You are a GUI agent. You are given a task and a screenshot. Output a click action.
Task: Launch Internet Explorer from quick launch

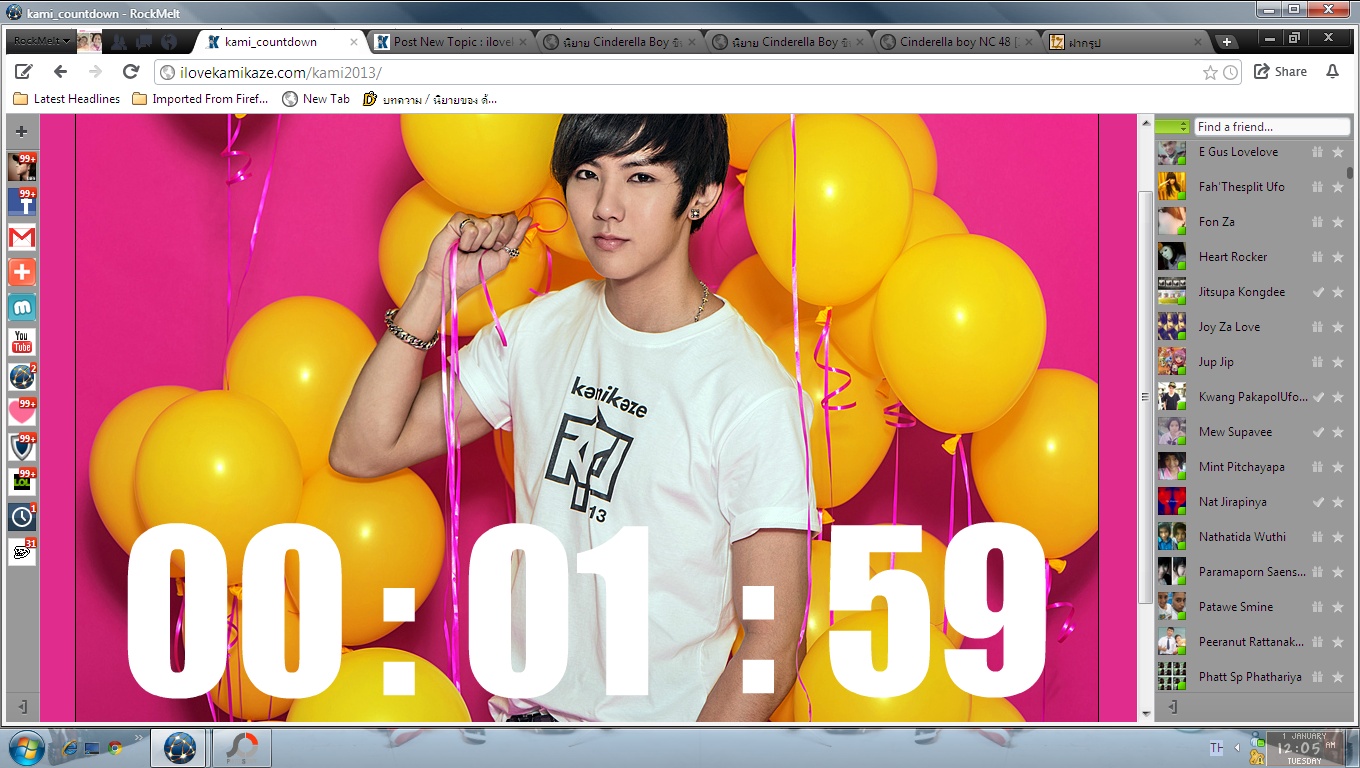[x=70, y=747]
